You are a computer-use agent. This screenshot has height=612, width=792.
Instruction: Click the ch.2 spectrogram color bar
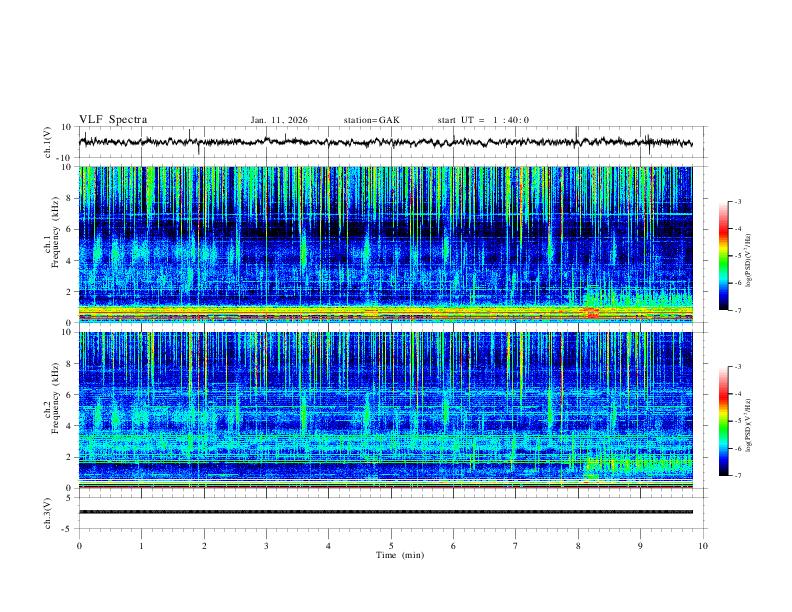tap(723, 421)
